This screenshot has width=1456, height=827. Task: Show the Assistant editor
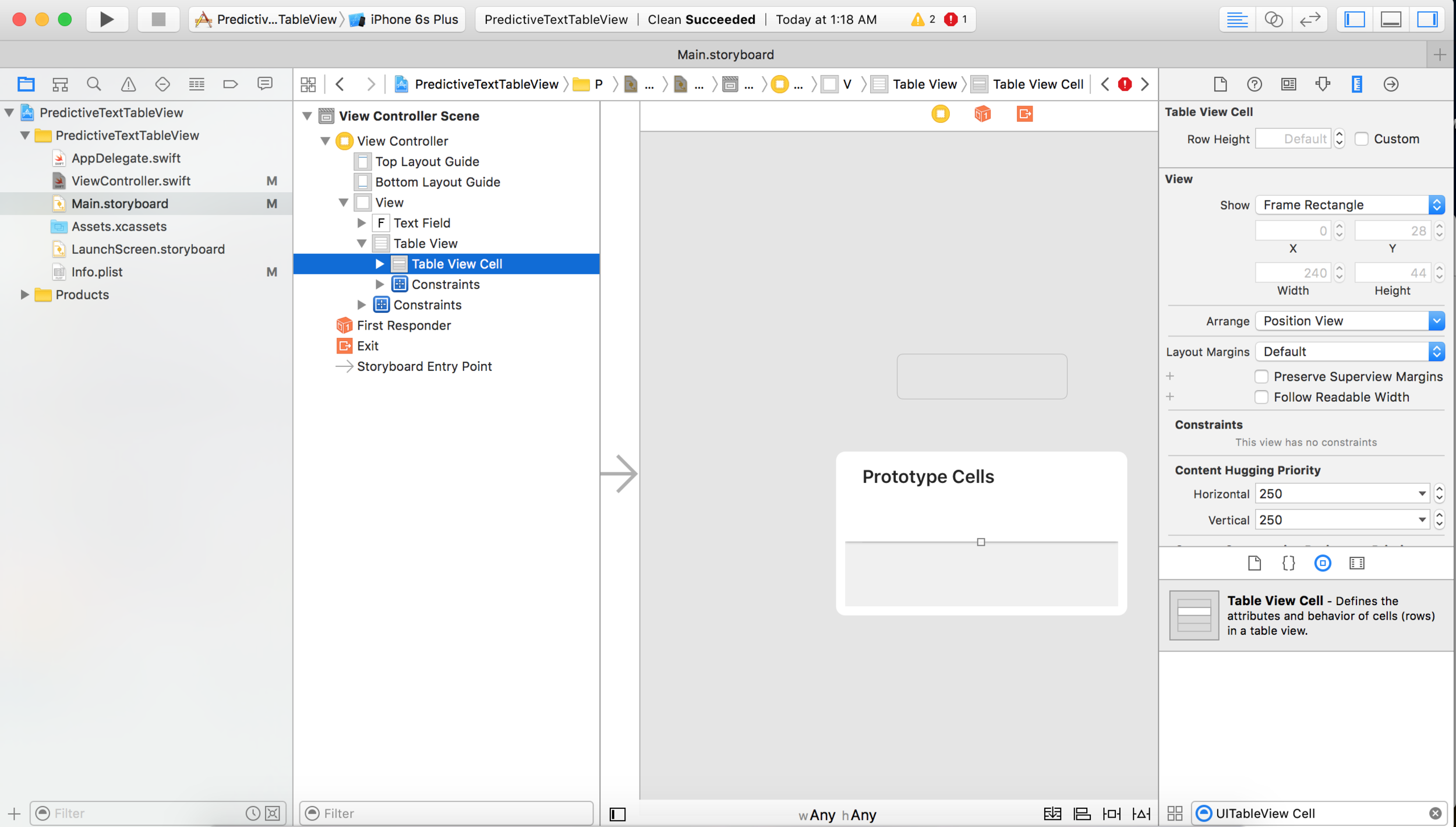(x=1274, y=19)
